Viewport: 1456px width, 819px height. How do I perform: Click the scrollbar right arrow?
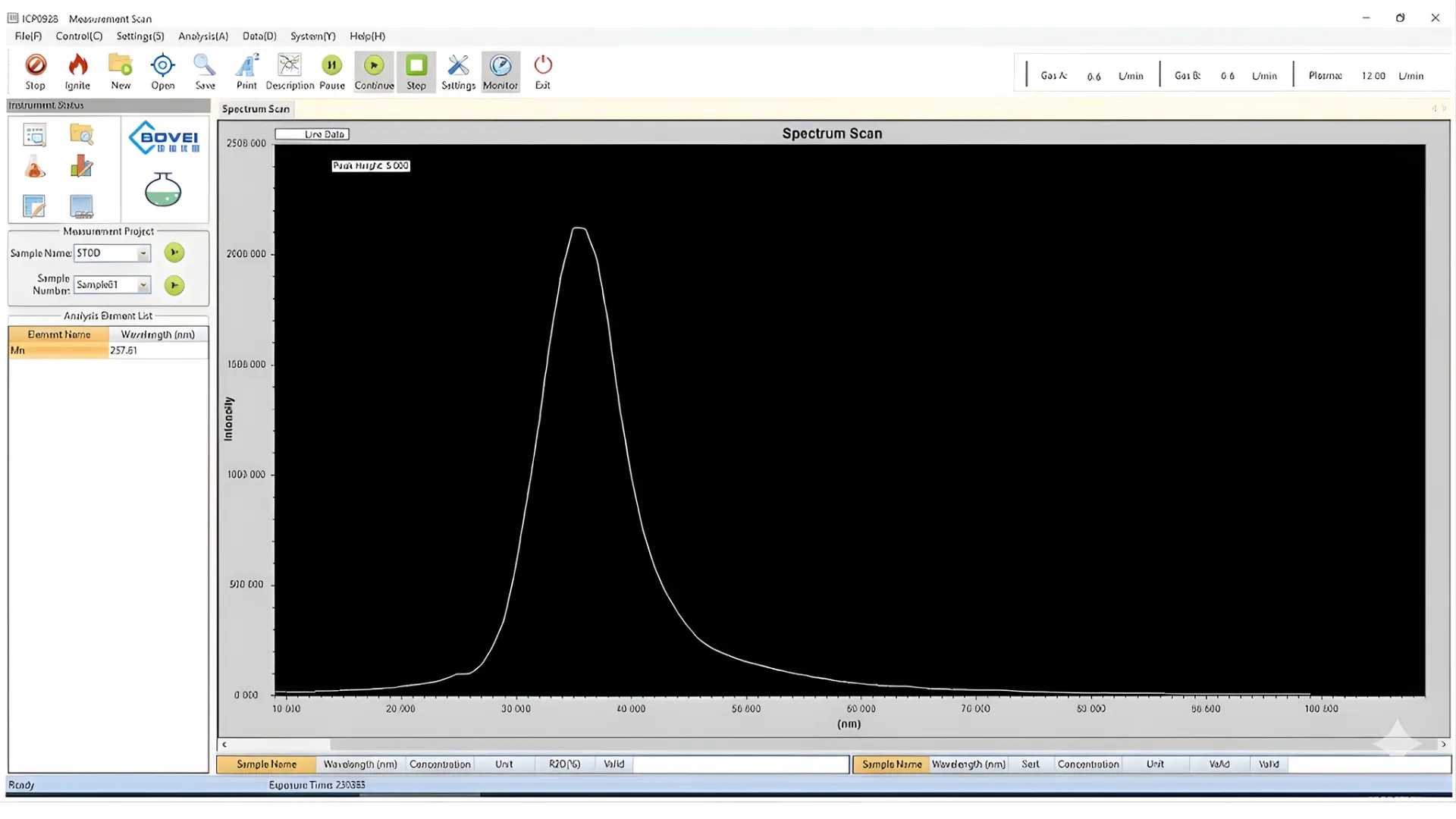click(1443, 745)
